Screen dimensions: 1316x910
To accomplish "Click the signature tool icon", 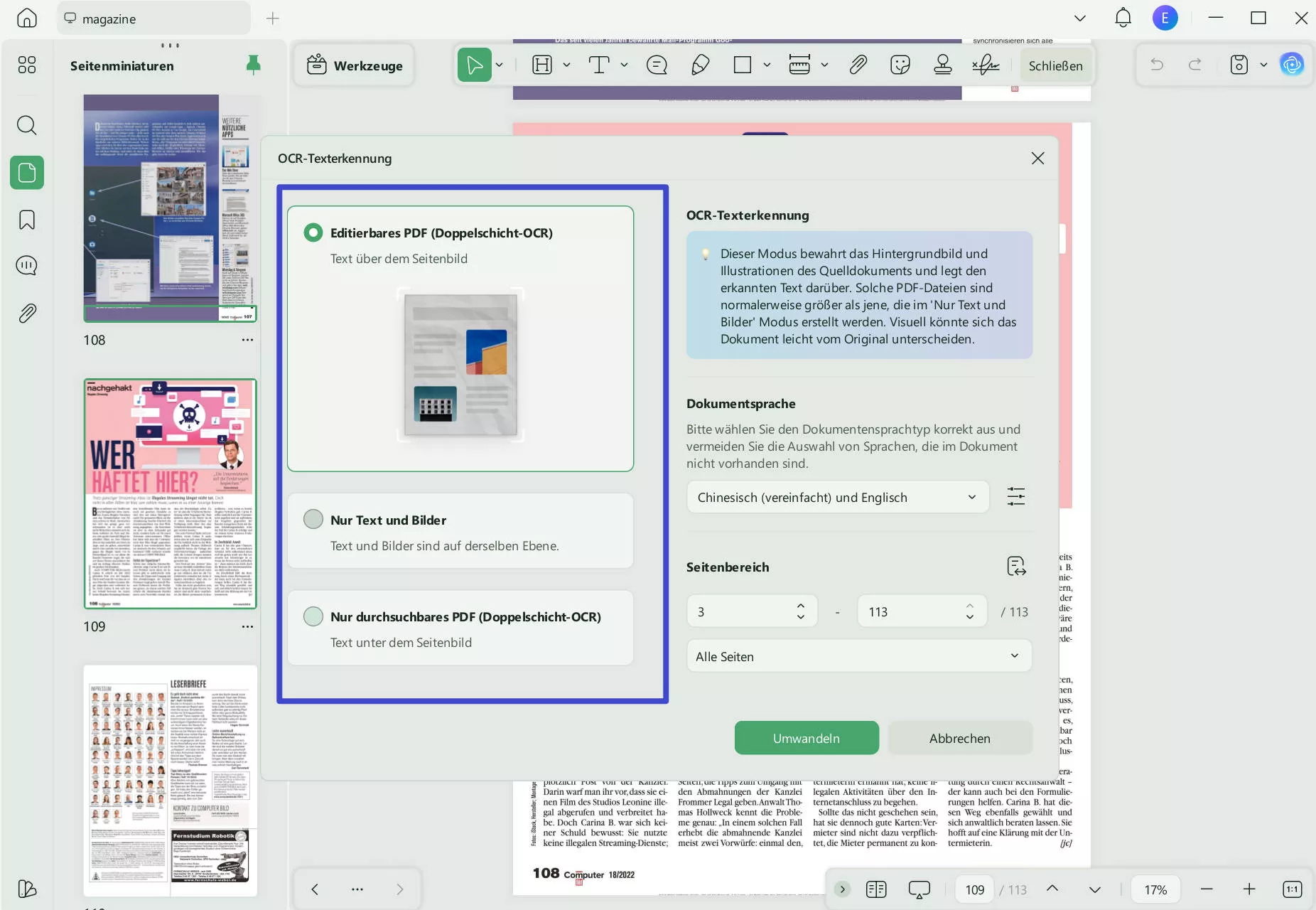I will [985, 65].
